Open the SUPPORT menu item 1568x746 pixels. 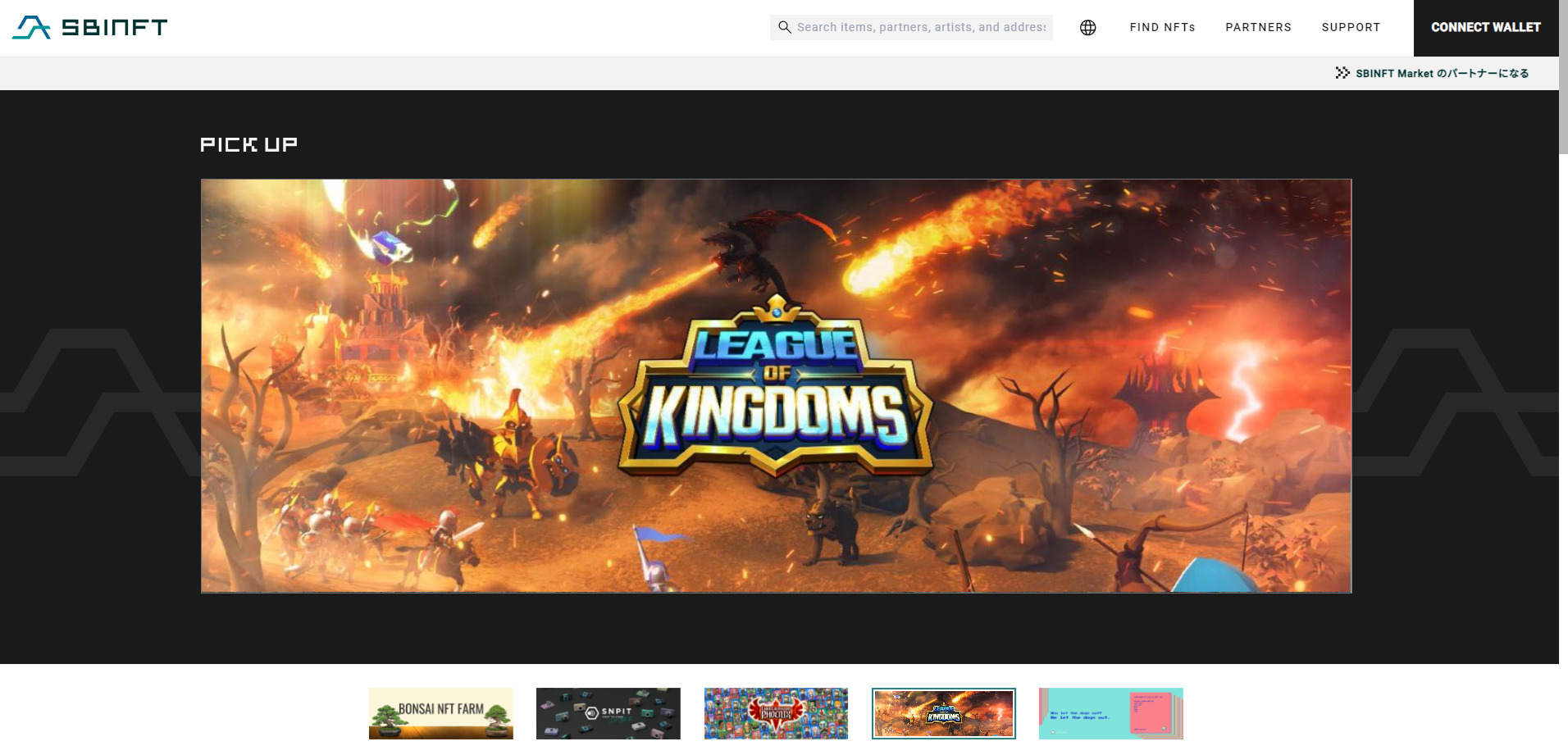click(x=1351, y=27)
